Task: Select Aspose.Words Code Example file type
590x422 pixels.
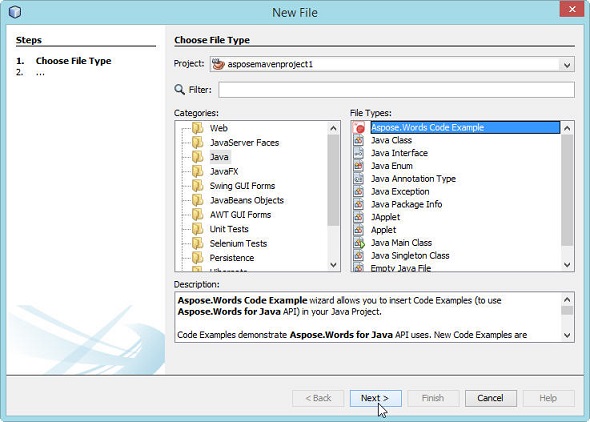Action: [465, 128]
